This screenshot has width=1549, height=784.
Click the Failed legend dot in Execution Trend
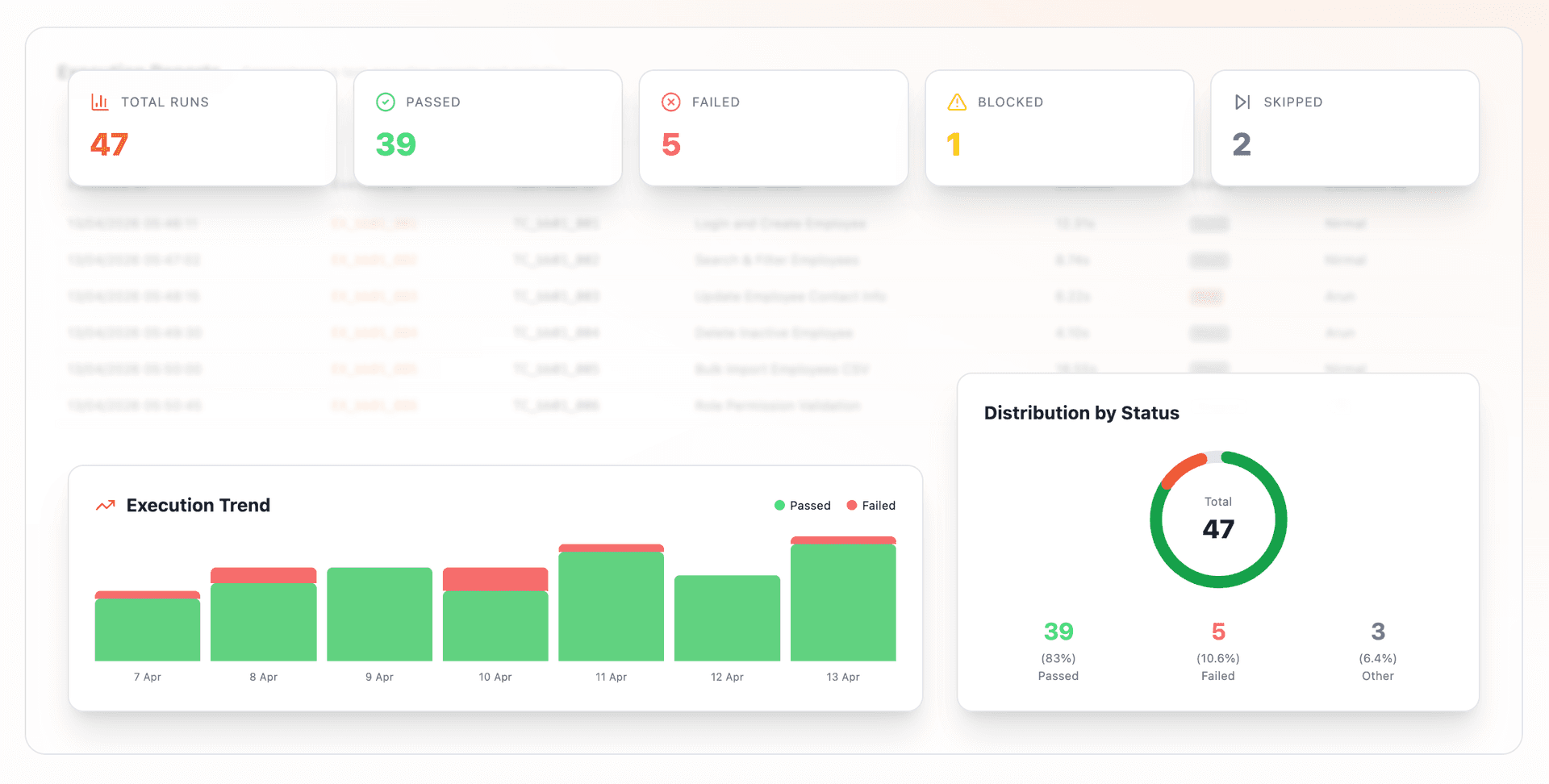click(851, 505)
